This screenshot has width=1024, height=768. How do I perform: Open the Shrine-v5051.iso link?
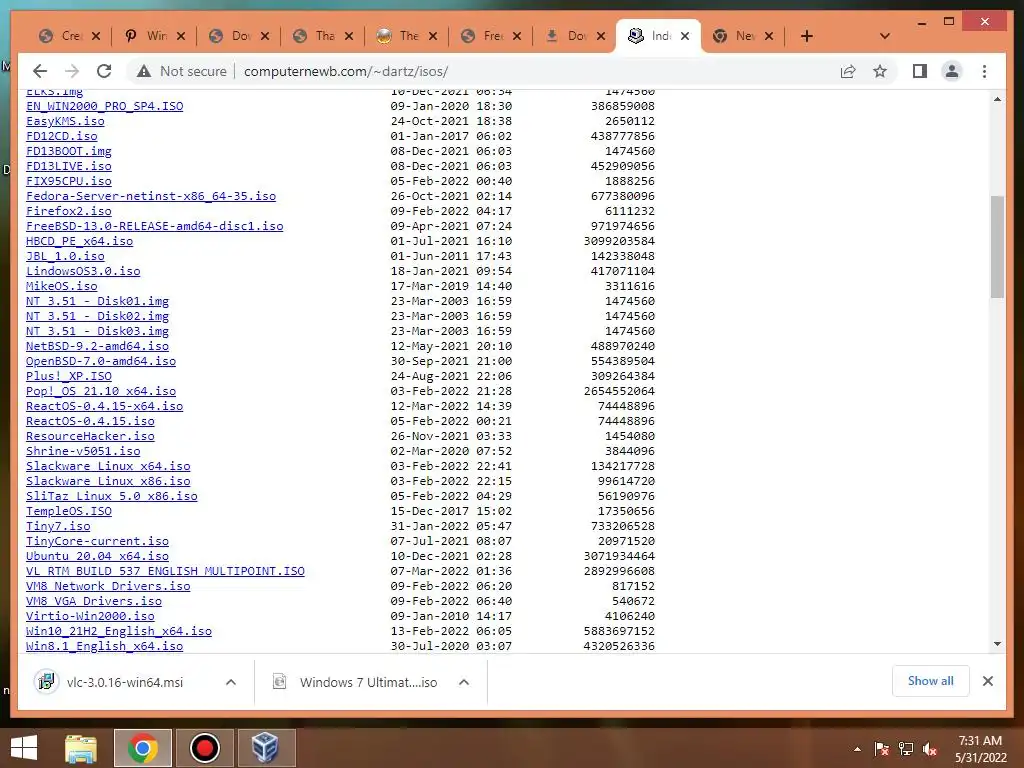pyautogui.click(x=83, y=451)
